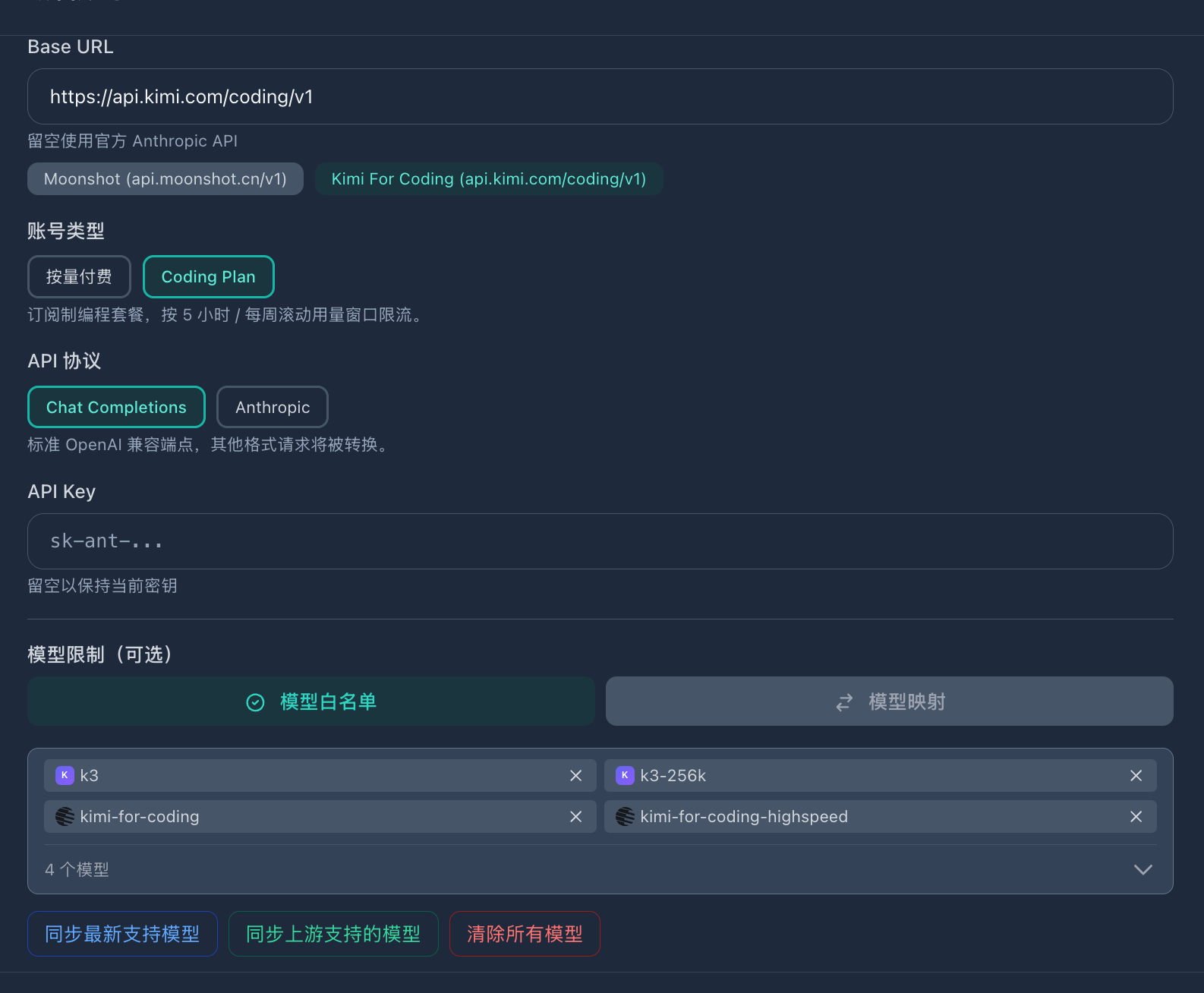Click the striped icon beside kimi-for-coding-highspeed

point(625,817)
